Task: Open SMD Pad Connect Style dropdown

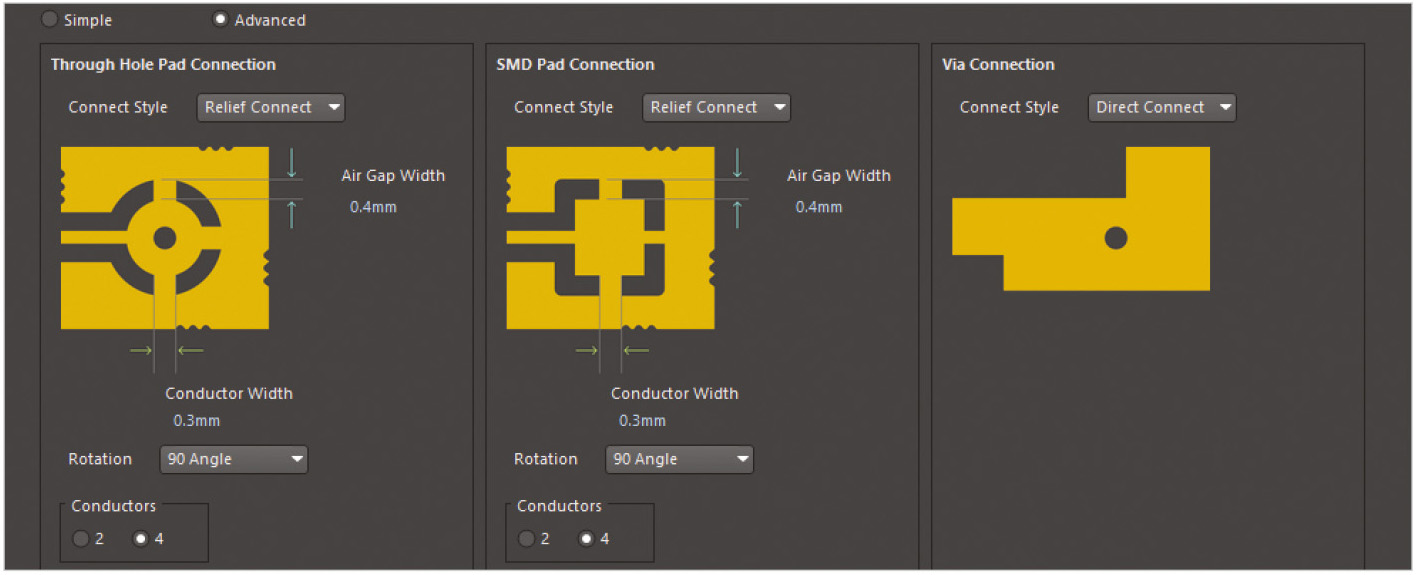Action: 716,107
